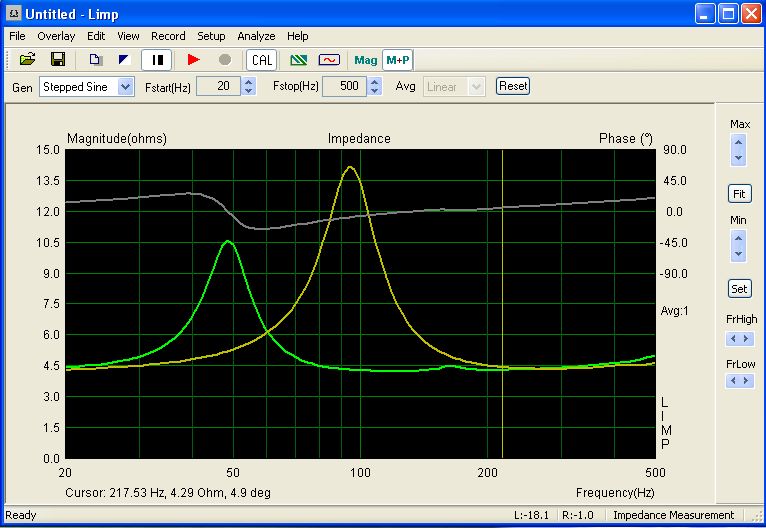Open the Analyze menu
766x528 pixels.
(x=256, y=36)
